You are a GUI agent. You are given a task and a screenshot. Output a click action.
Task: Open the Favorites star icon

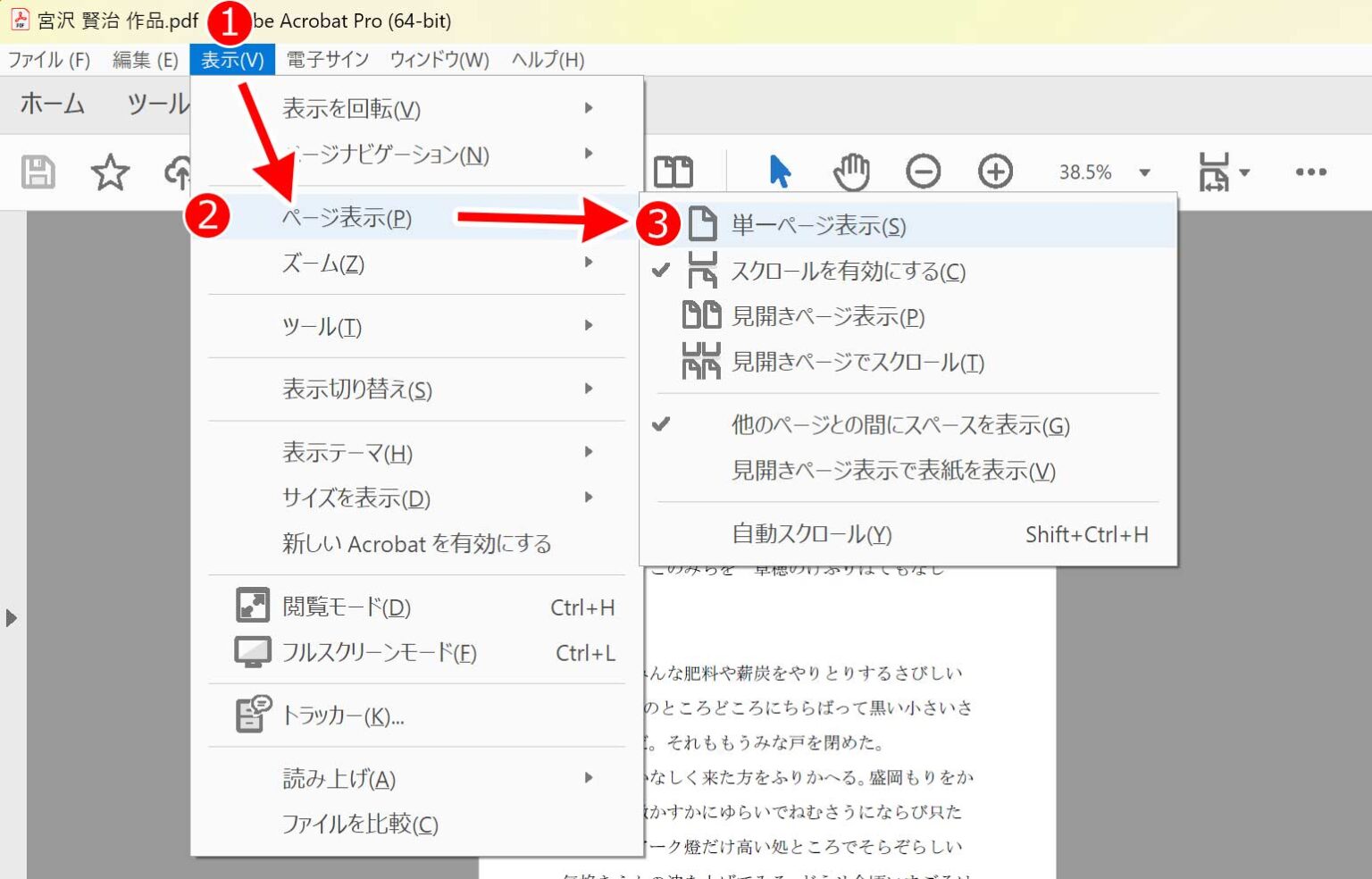[x=109, y=172]
